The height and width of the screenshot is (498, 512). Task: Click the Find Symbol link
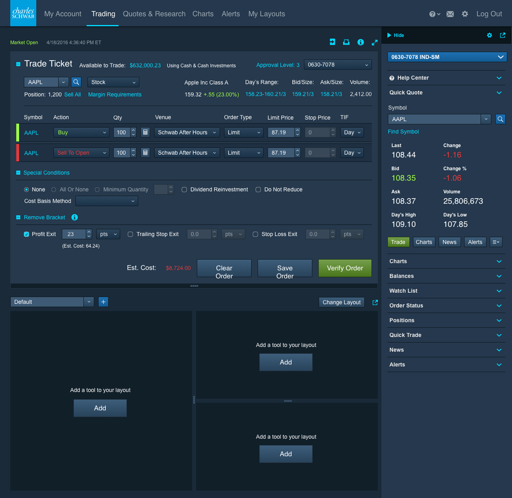[x=403, y=132]
